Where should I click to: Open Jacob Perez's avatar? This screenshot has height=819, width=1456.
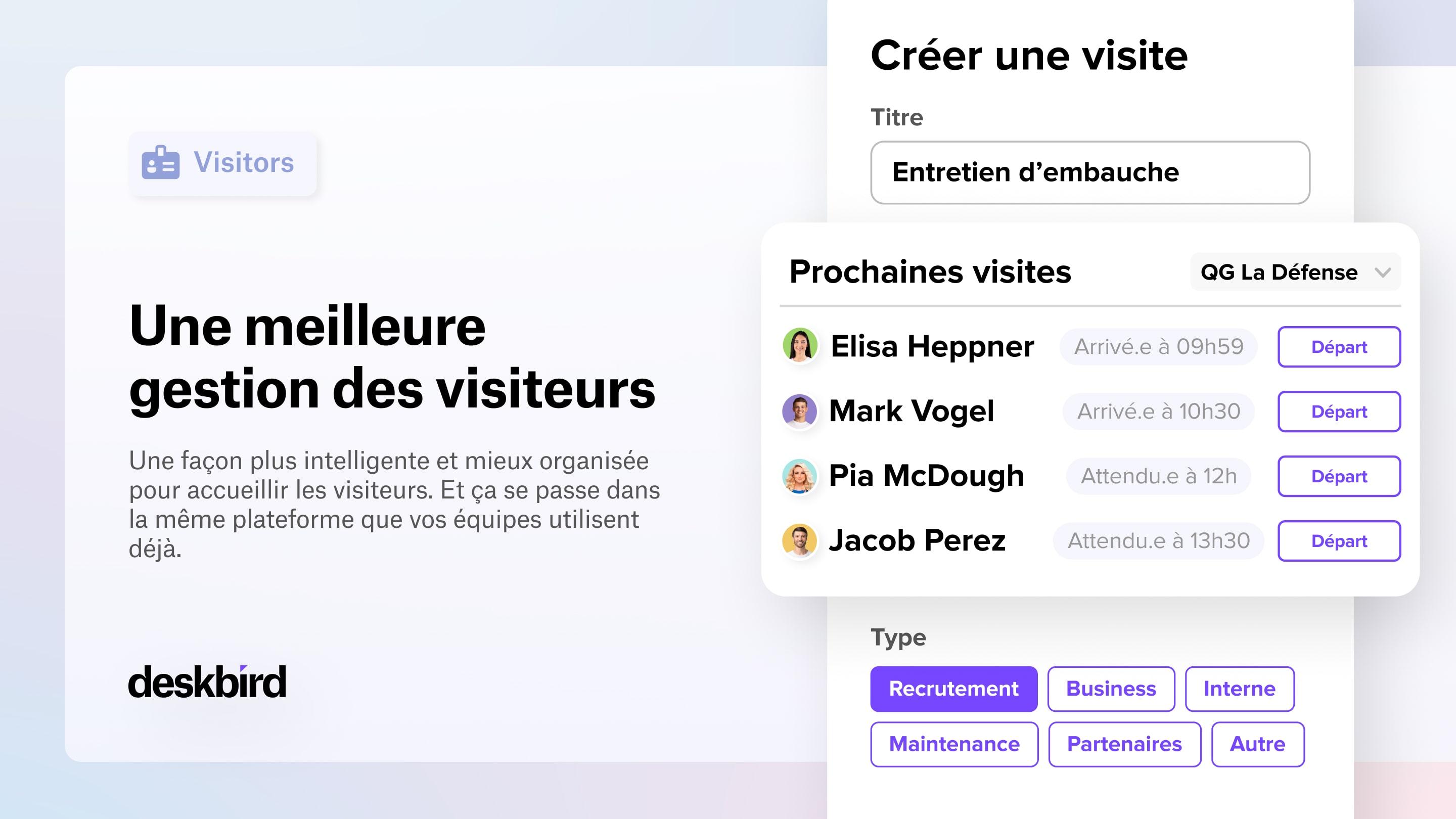[799, 540]
